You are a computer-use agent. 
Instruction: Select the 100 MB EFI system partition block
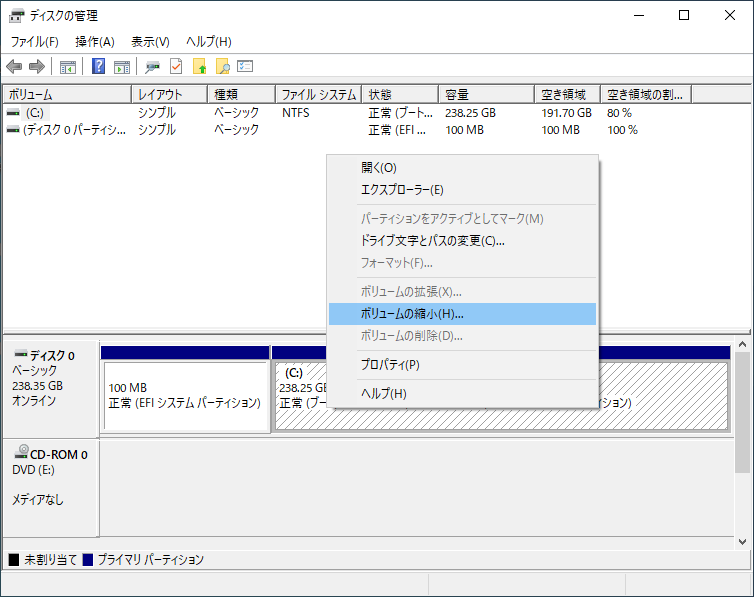[185, 396]
